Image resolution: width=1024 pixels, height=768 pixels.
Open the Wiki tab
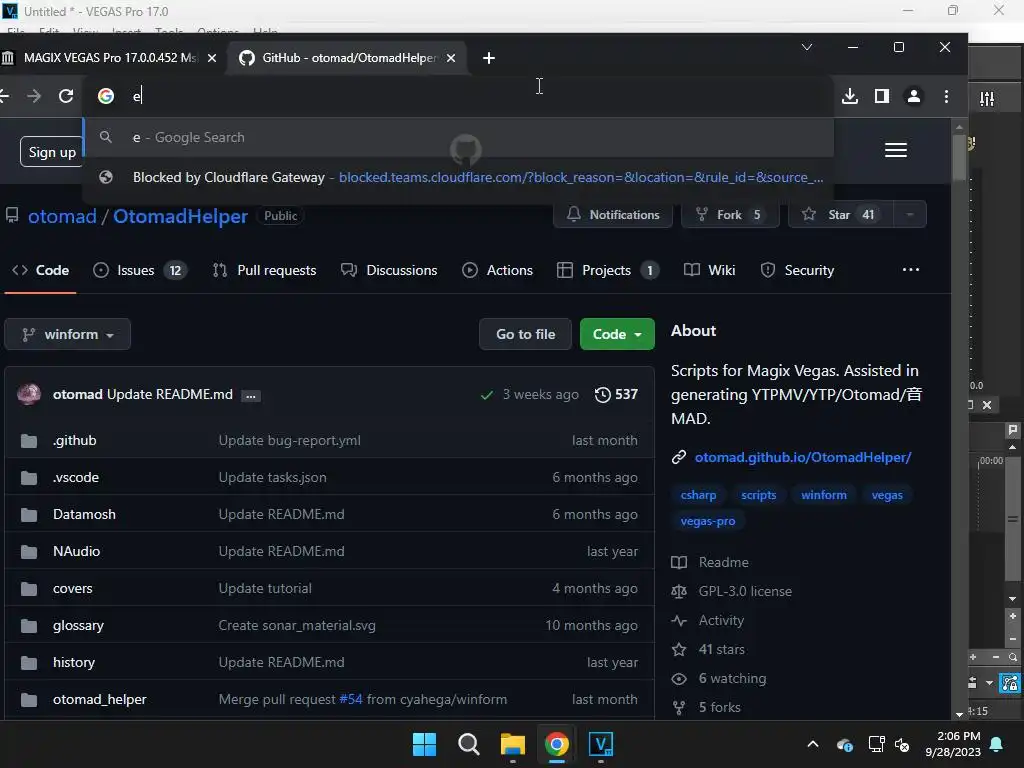pos(709,270)
